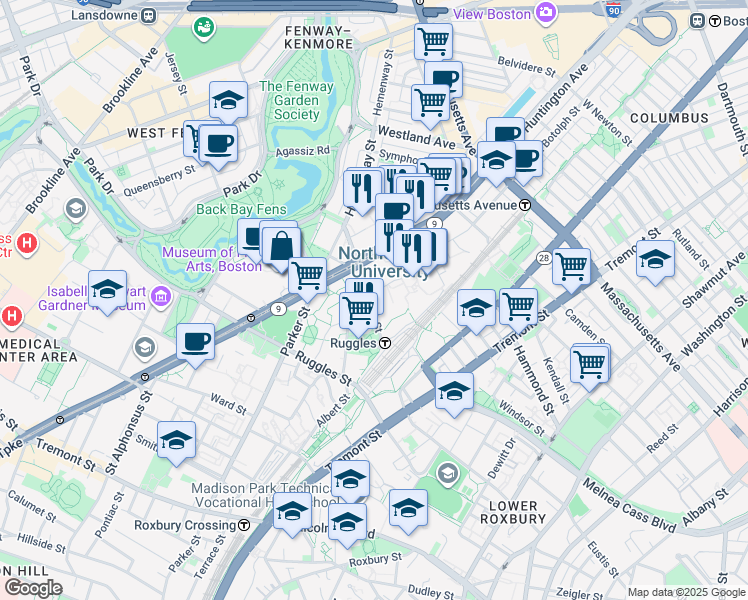Select the gray school pin near Brookline Ave
The width and height of the screenshot is (748, 600).
76,209
